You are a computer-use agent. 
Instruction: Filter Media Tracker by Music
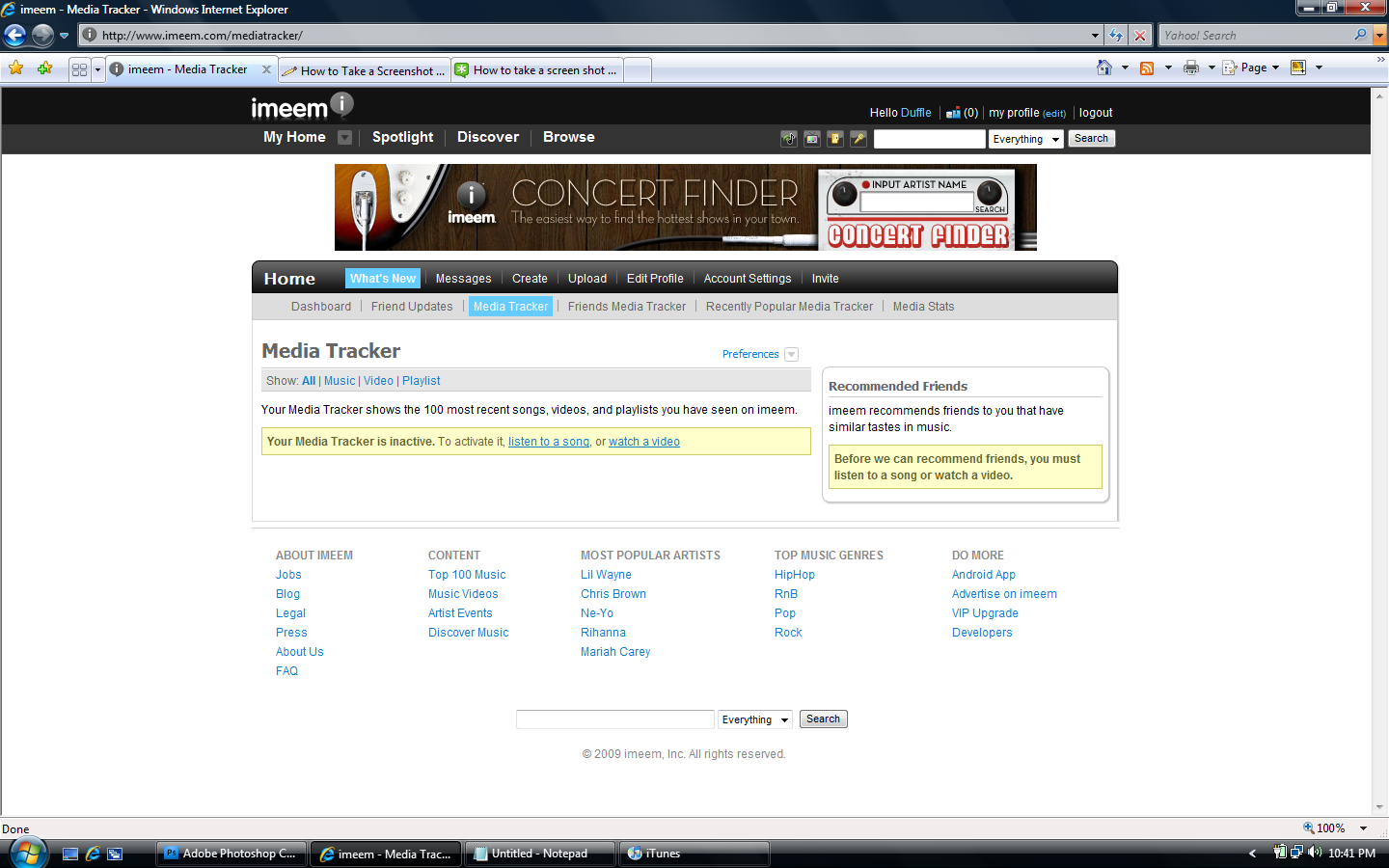[340, 381]
